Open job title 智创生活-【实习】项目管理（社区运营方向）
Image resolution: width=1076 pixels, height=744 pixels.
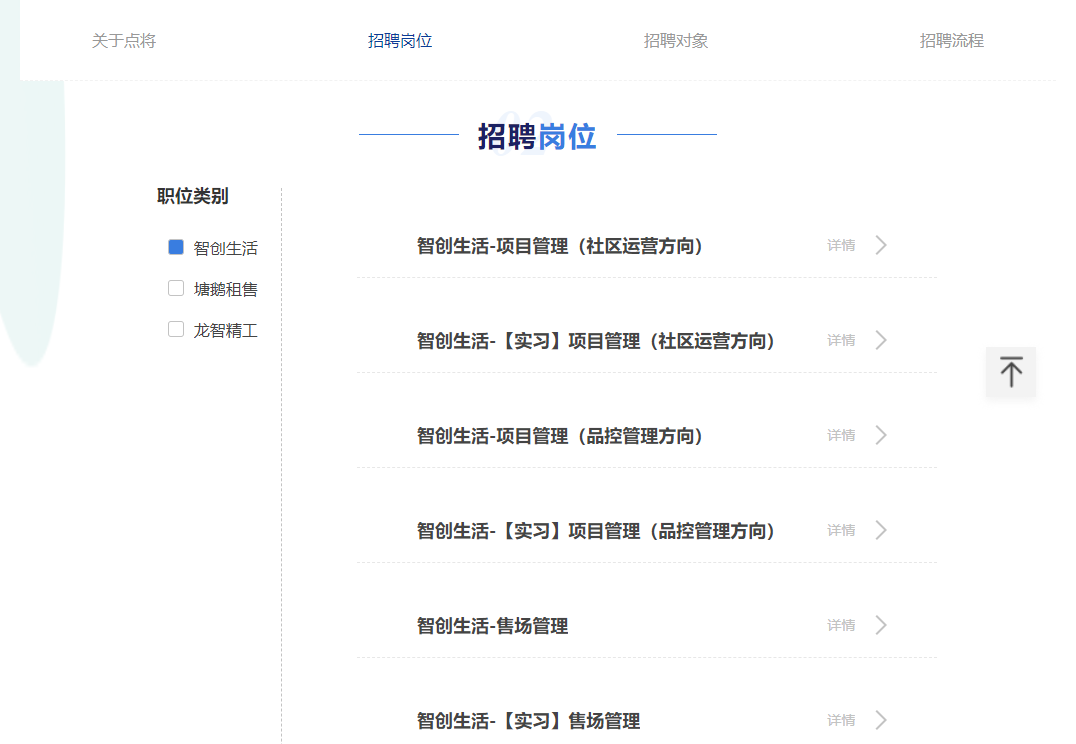(596, 340)
